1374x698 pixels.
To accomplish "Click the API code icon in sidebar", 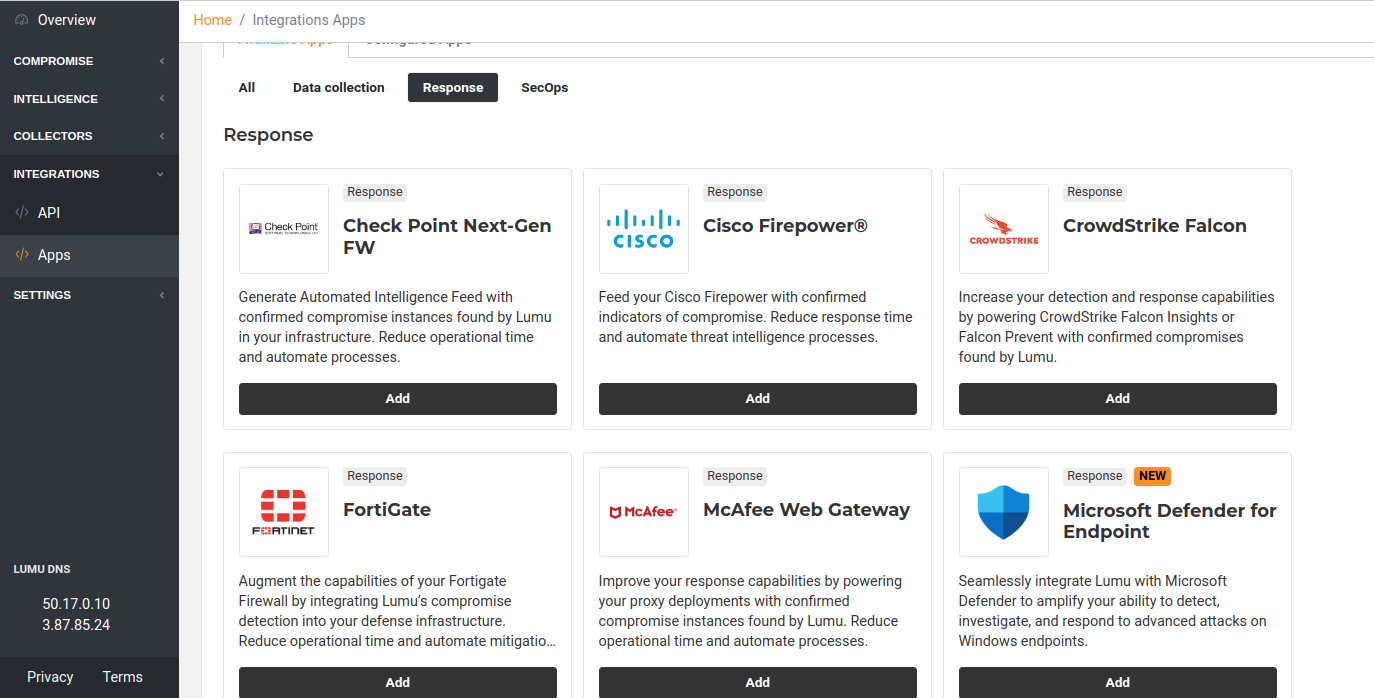I will (22, 213).
